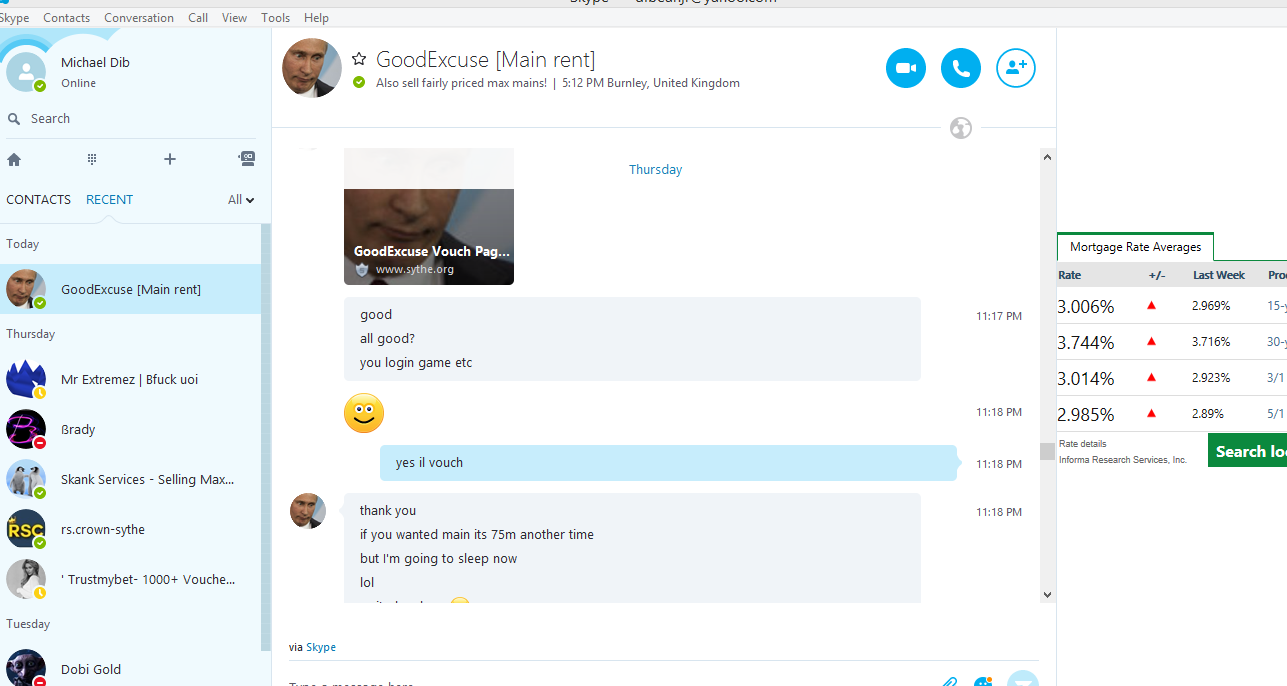Open Skank Services contact avatar
Screen dimensions: 1287x686
26,479
